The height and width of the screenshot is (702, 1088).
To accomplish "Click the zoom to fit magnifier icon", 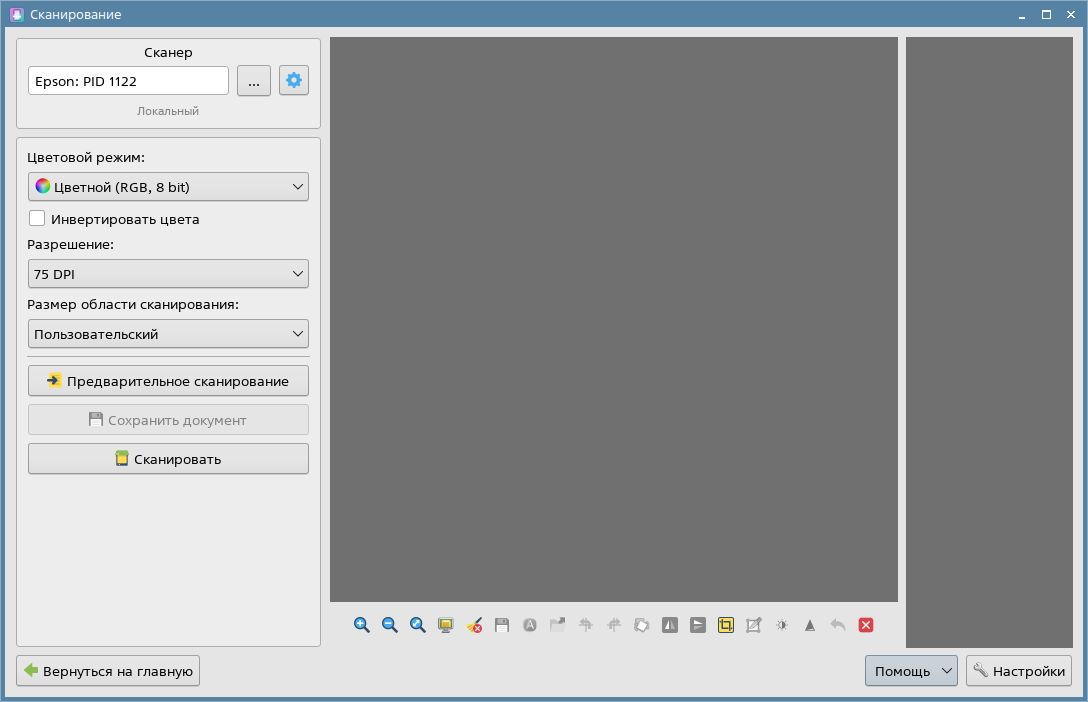I will pyautogui.click(x=418, y=625).
